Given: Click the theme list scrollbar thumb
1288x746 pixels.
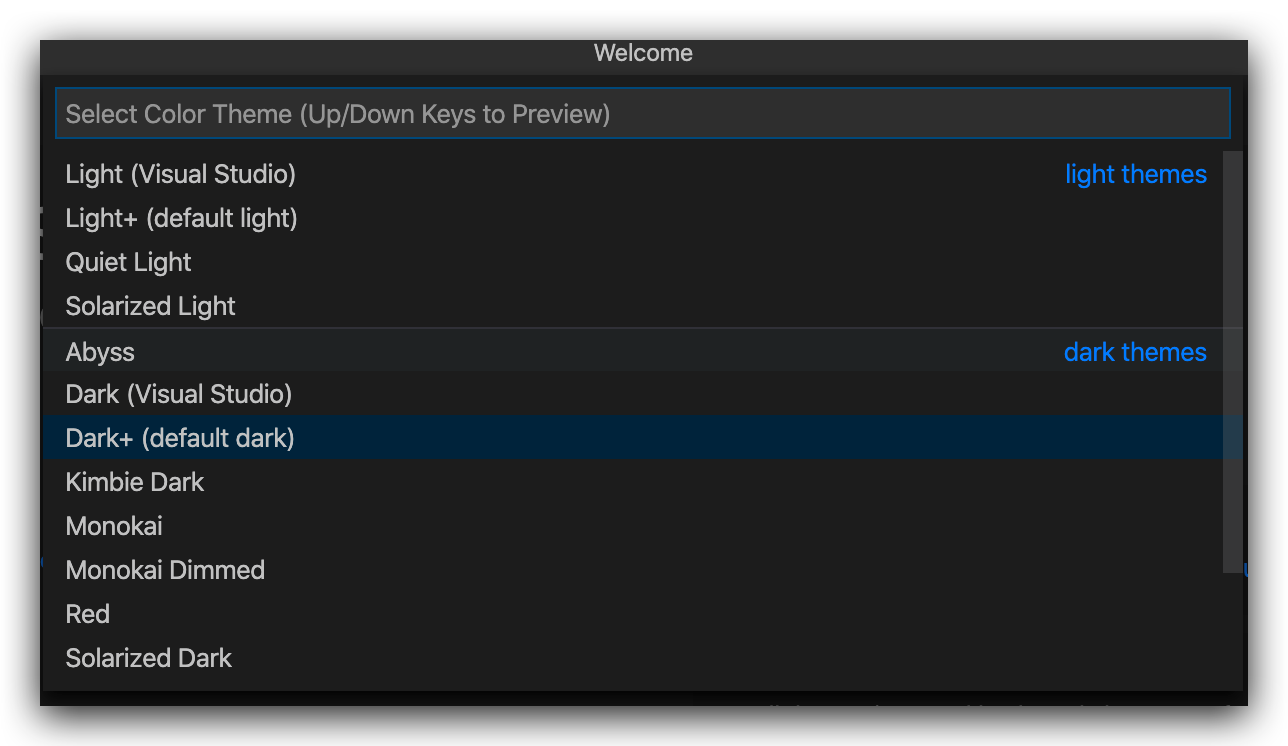Looking at the screenshot, I should click(1232, 360).
